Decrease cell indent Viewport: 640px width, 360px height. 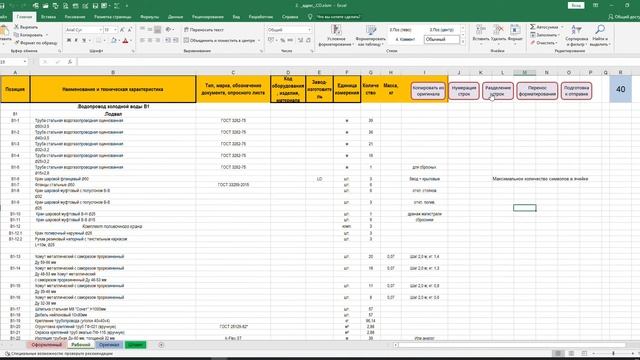(168, 40)
